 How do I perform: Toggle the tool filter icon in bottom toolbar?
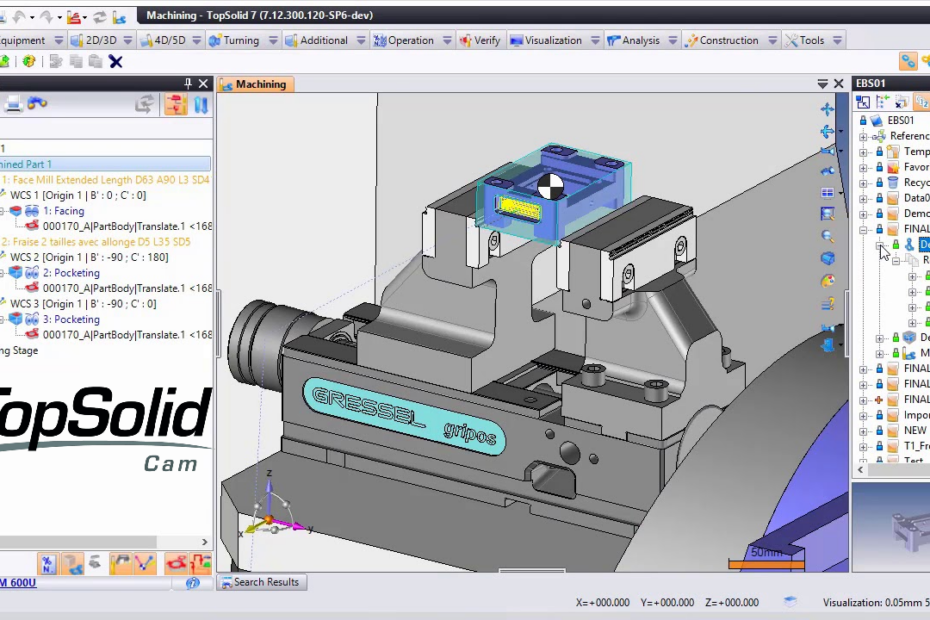point(120,564)
